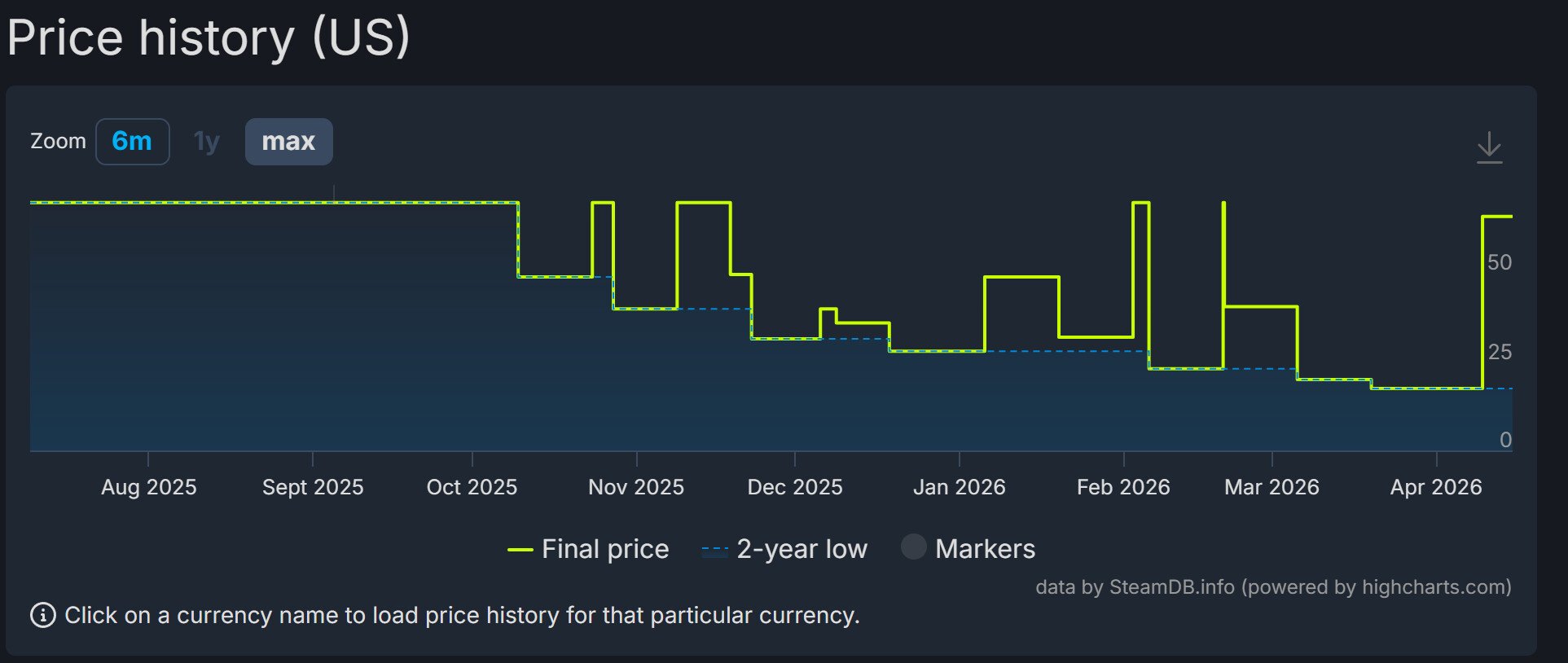Click the price spike near Mar 2026
Viewport: 1568px width, 663px height.
click(1223, 244)
